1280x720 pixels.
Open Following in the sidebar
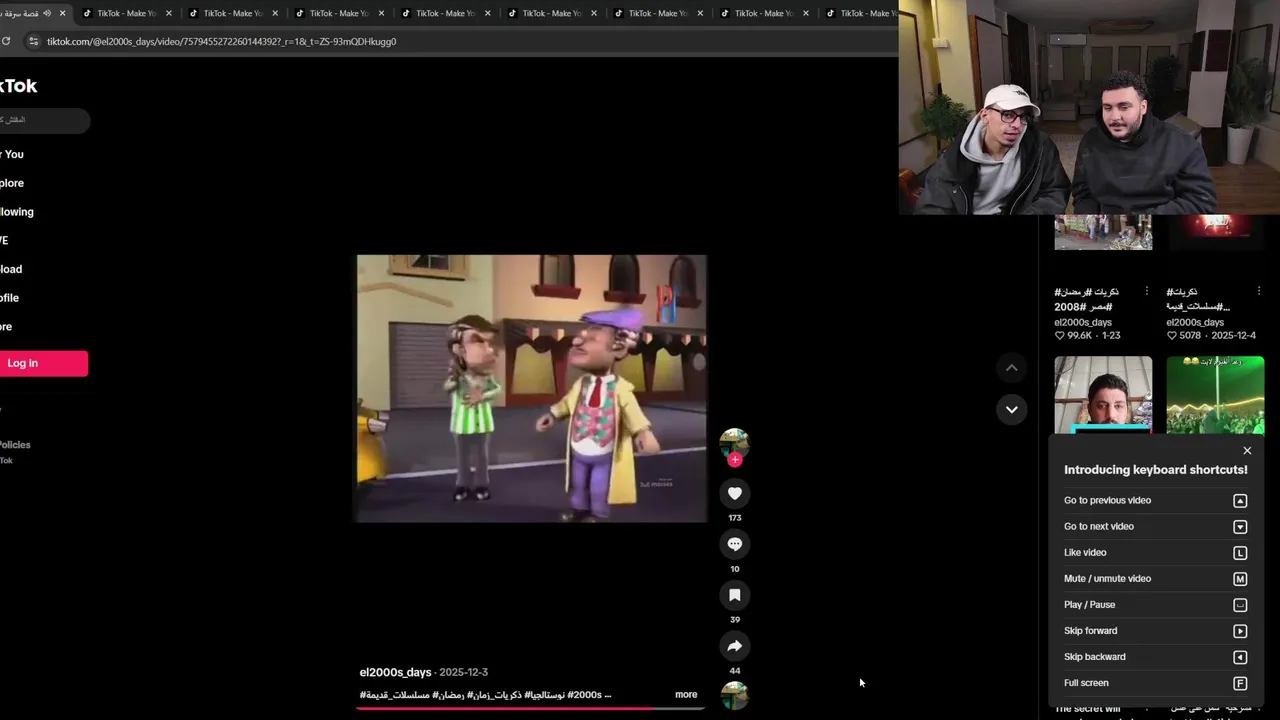[x=17, y=212]
